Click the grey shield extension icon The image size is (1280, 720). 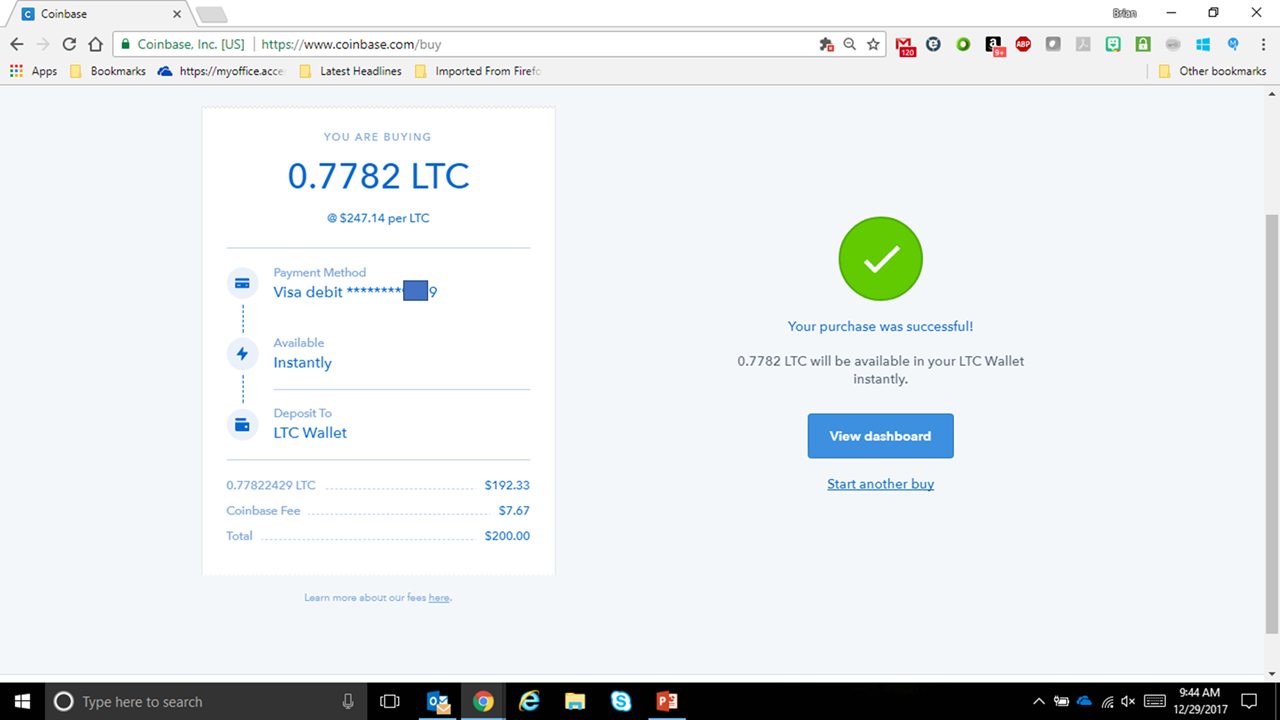[1053, 44]
